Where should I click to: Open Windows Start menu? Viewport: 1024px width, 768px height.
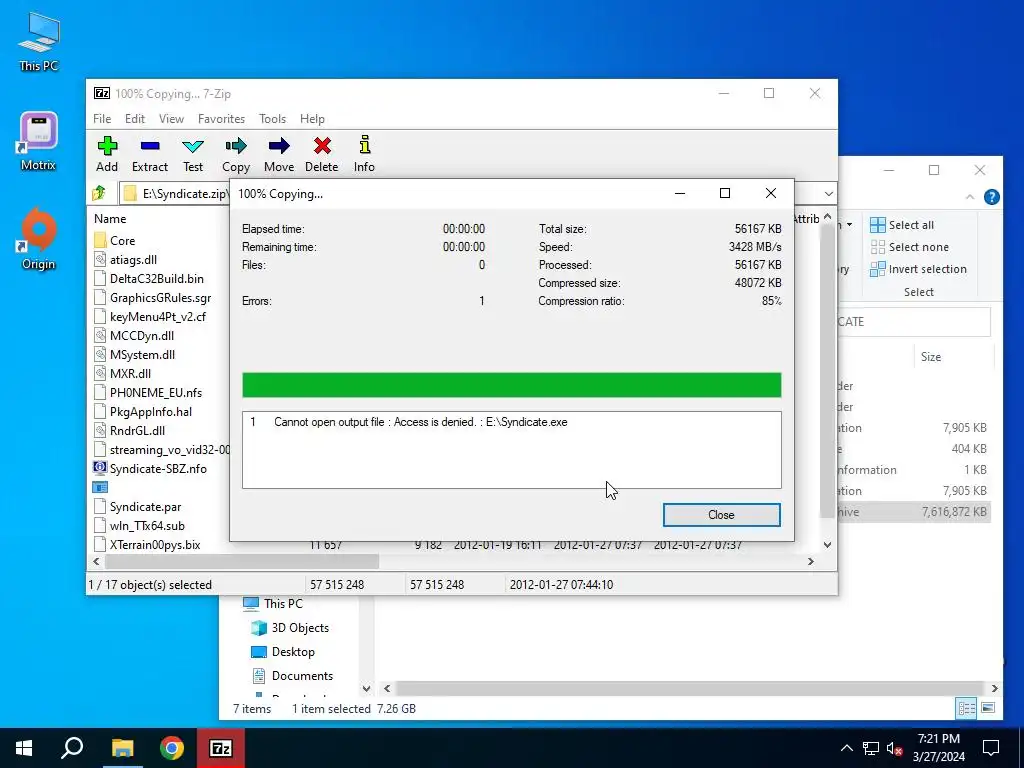[x=24, y=748]
